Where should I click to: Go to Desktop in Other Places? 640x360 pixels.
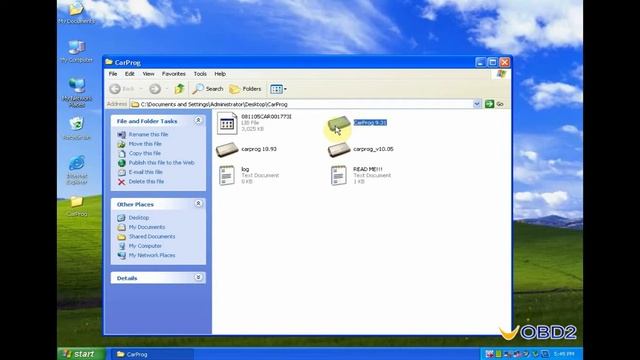pos(139,218)
